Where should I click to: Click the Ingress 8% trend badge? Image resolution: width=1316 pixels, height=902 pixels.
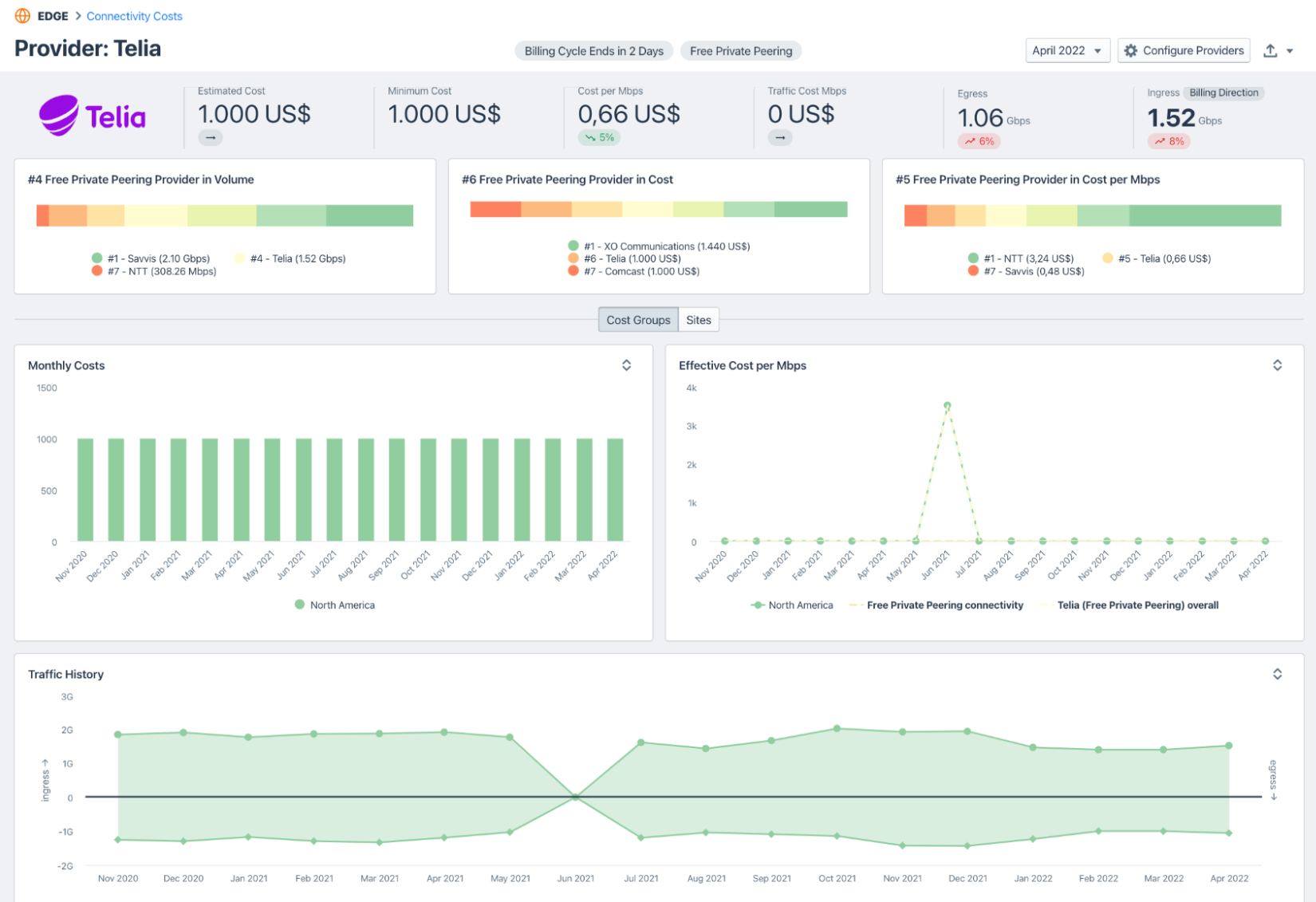[1169, 141]
